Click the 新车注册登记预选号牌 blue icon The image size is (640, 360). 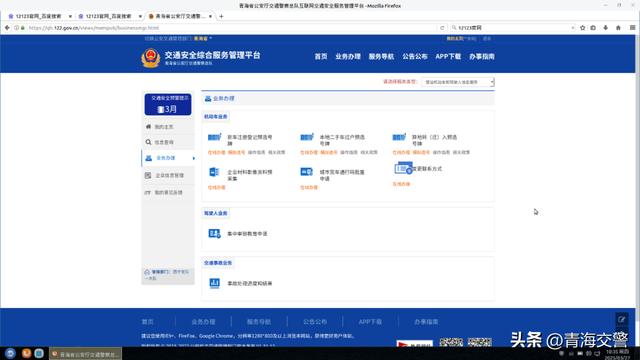tap(214, 137)
